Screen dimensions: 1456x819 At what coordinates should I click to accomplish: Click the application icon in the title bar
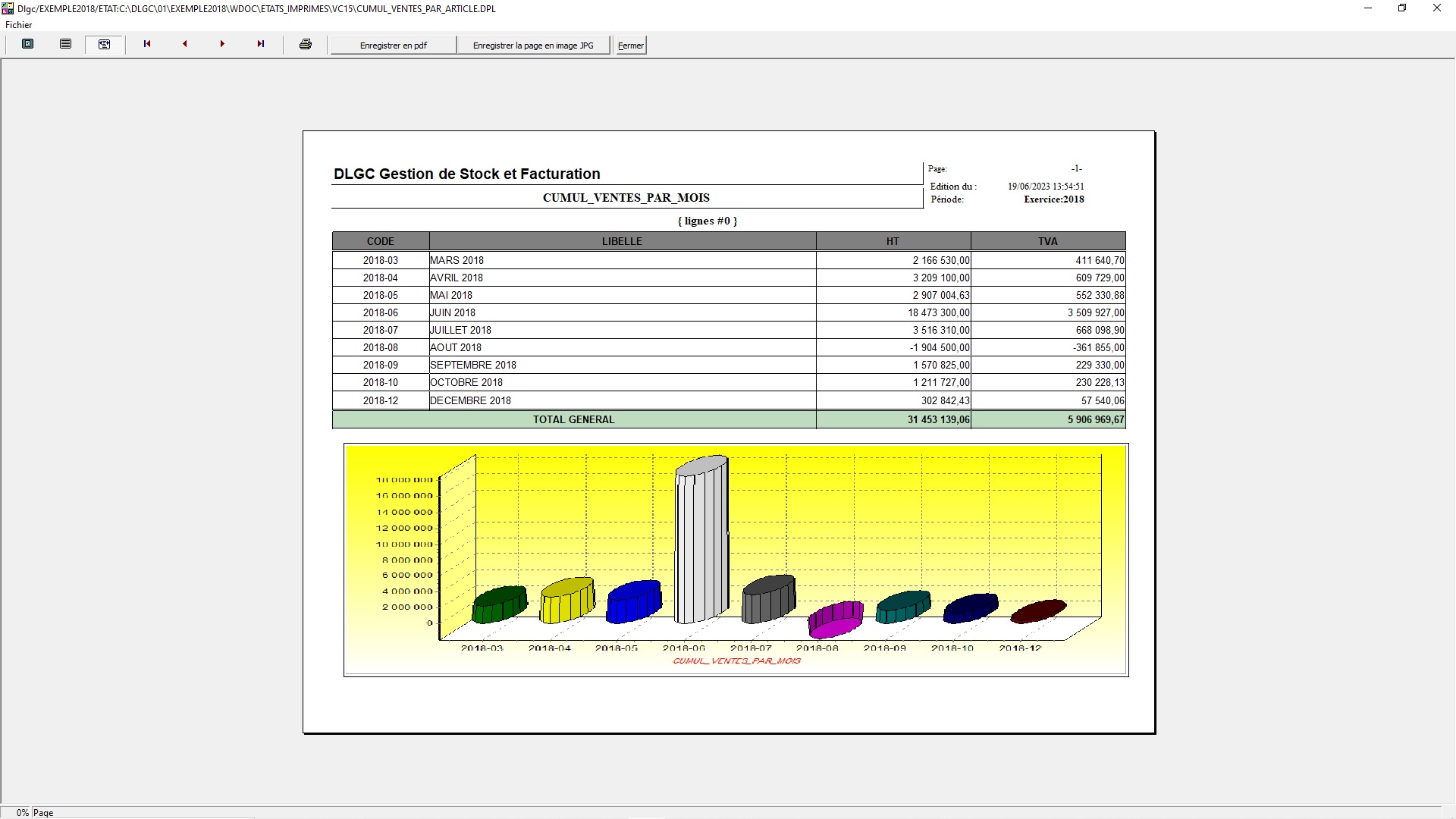click(x=8, y=8)
